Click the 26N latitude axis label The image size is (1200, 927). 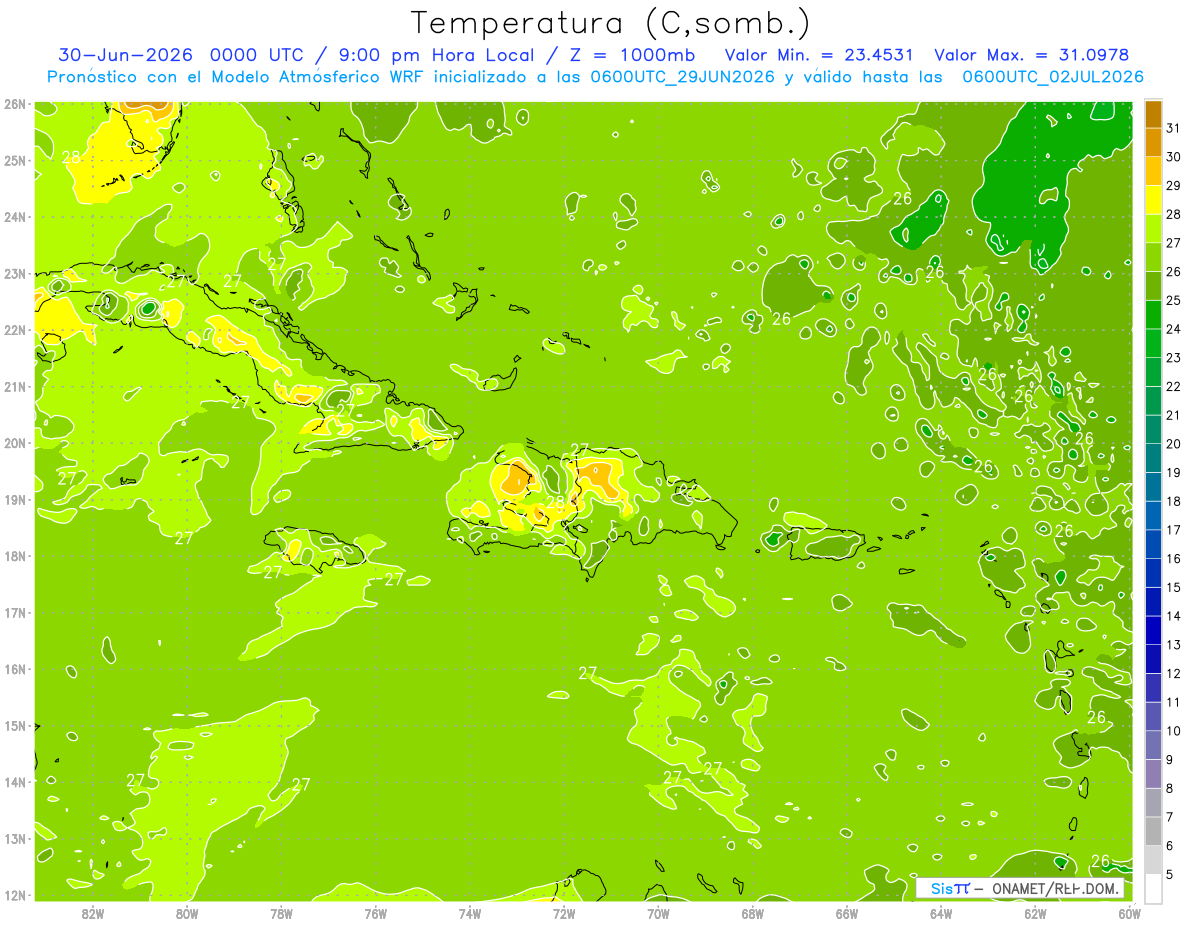pos(15,104)
